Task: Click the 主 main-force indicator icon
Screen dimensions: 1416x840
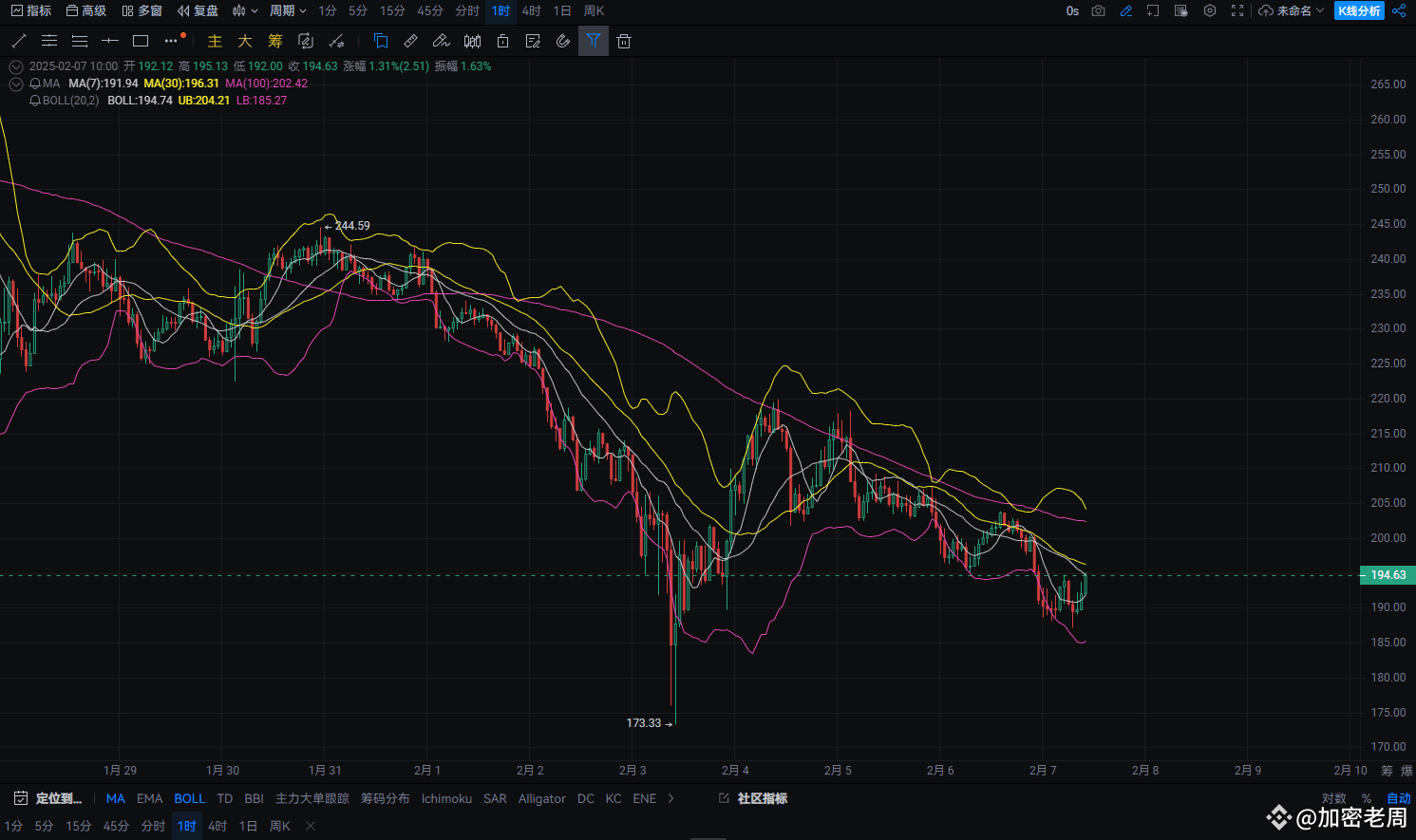Action: tap(215, 41)
